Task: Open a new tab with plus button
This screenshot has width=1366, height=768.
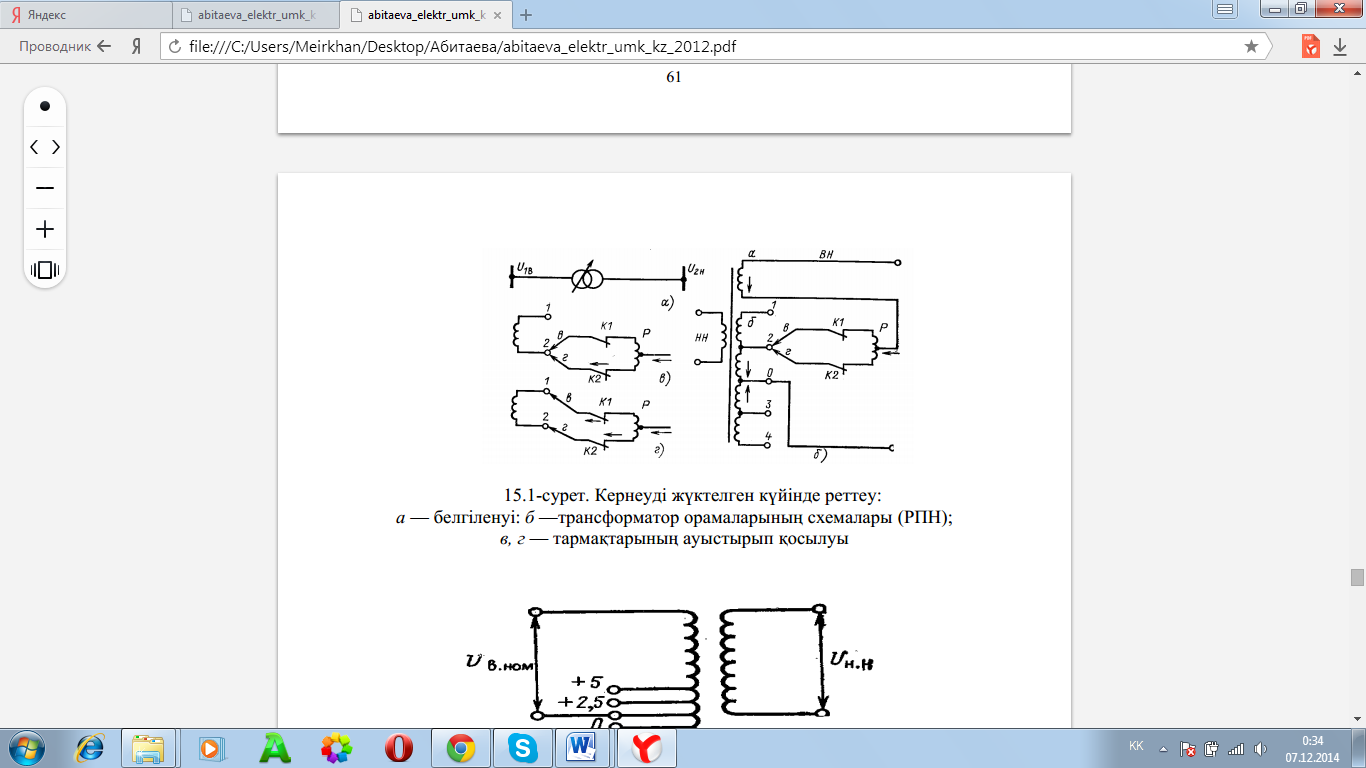Action: tap(526, 15)
